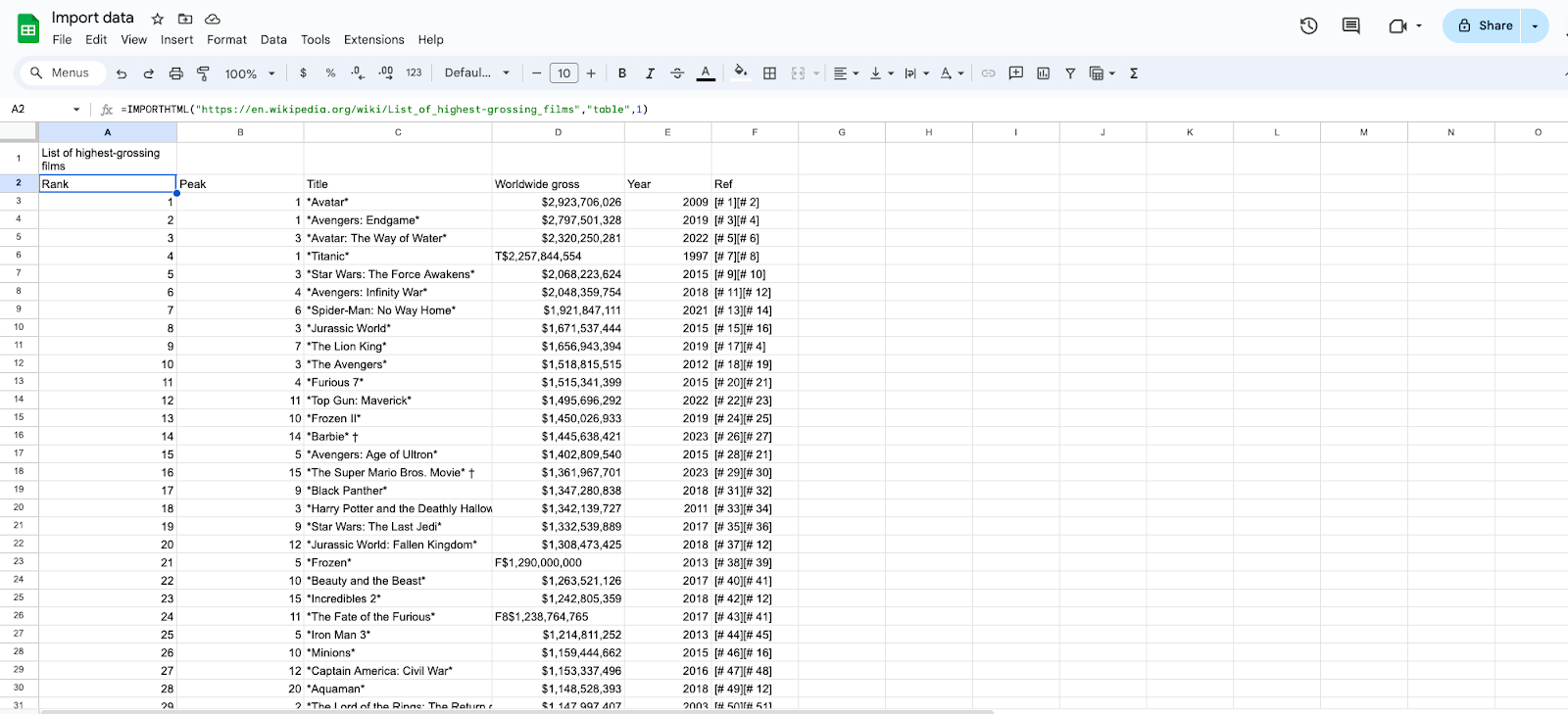Open the Tools menu

[316, 40]
